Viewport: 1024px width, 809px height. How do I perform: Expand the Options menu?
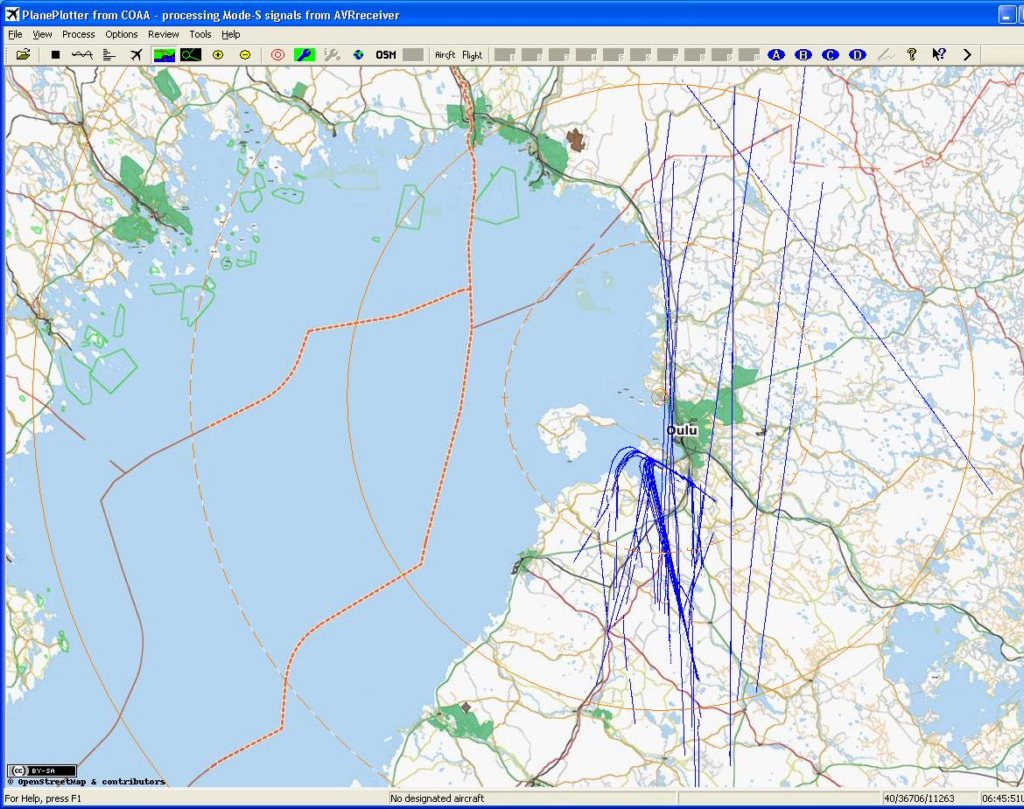(121, 34)
